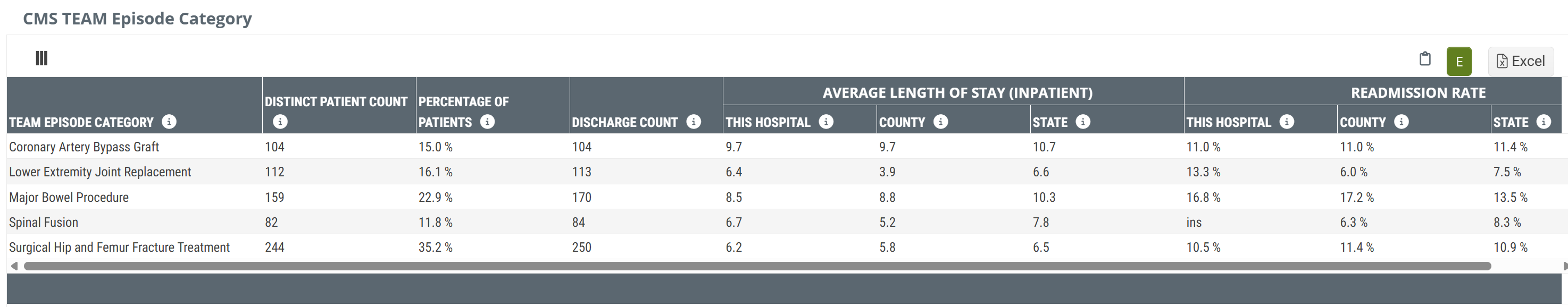Viewport: 1568px width, 307px height.
Task: Click info icon under Distinct Patient Count
Action: click(280, 122)
